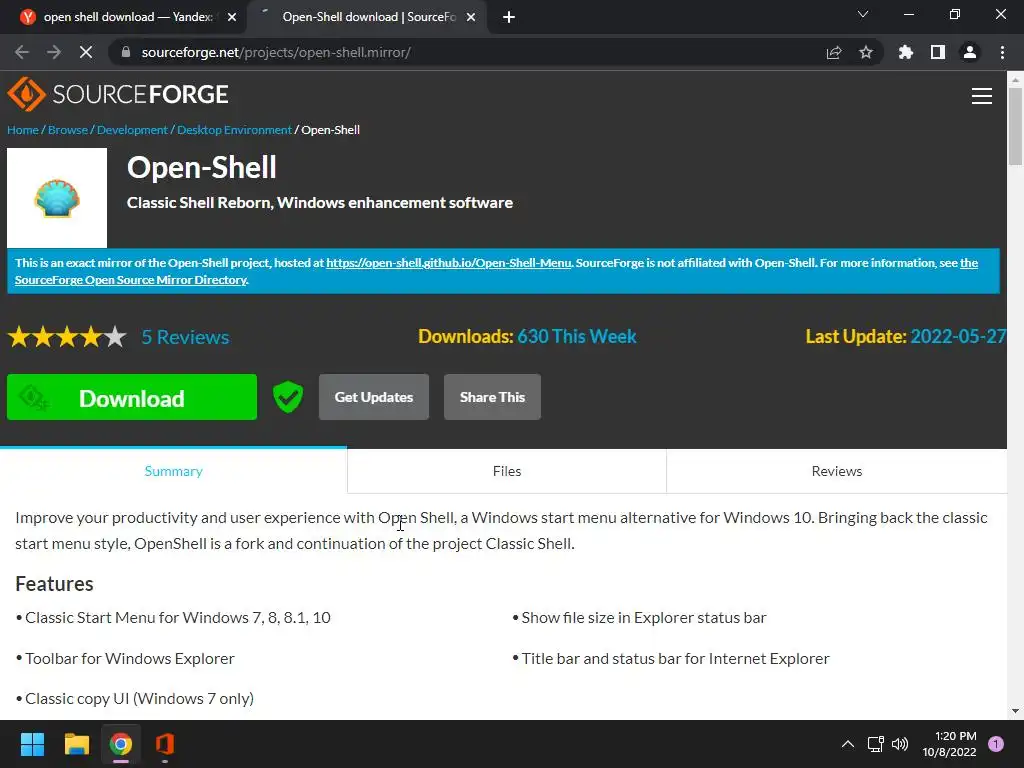Click the Features heading
Viewport: 1024px width, 768px height.
click(x=54, y=584)
